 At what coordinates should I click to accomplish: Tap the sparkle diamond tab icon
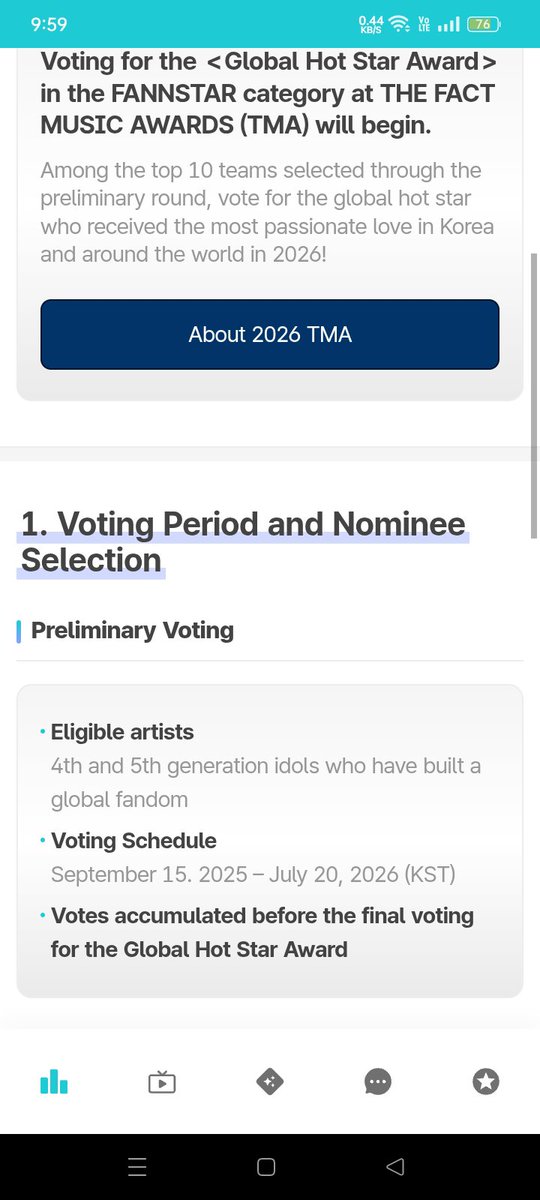tap(270, 1081)
